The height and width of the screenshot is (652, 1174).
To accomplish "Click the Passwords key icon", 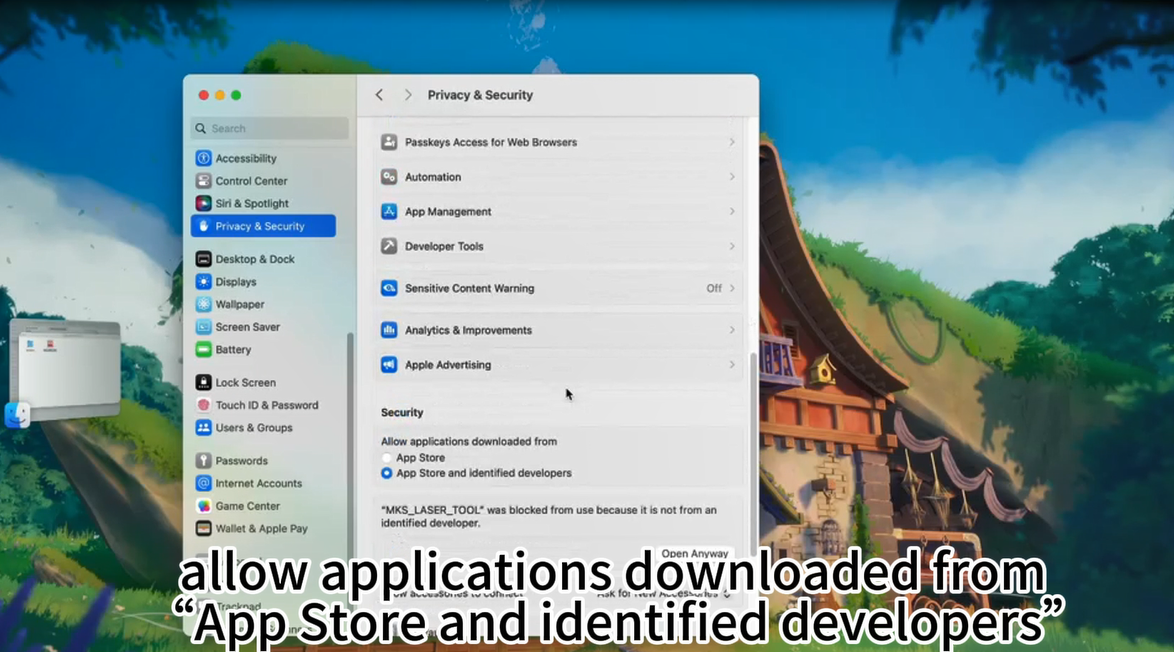I will pyautogui.click(x=203, y=460).
